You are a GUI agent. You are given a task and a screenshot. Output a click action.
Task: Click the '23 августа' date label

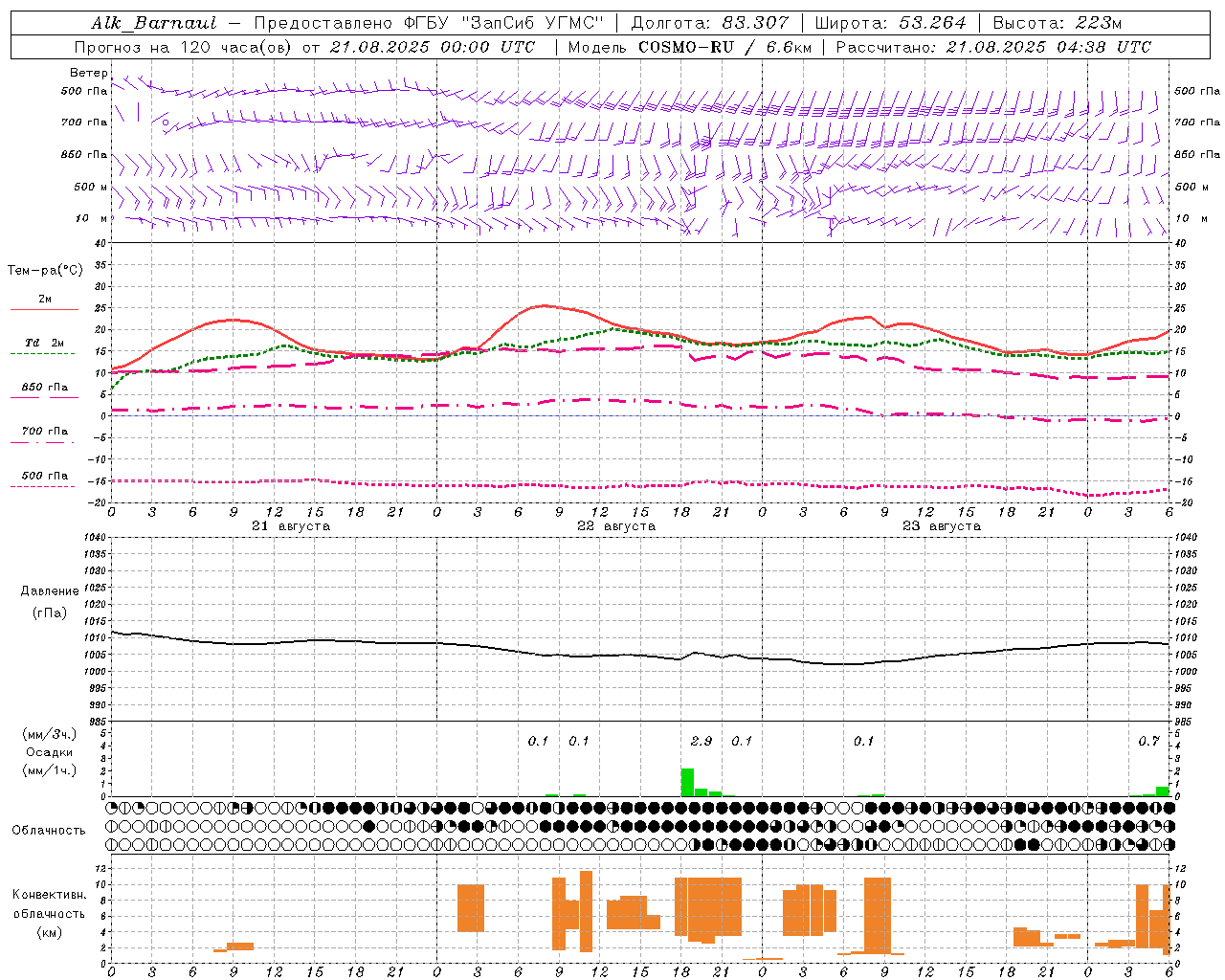coord(942,526)
